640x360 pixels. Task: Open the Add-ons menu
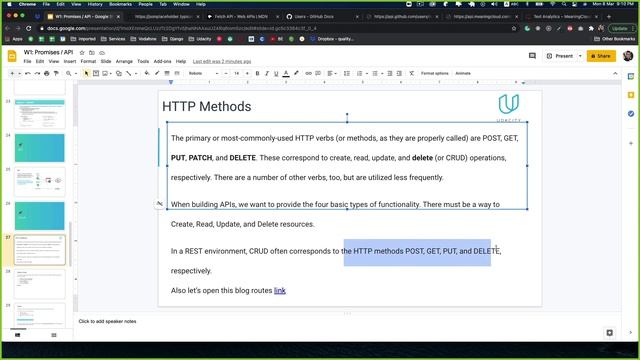tap(162, 62)
